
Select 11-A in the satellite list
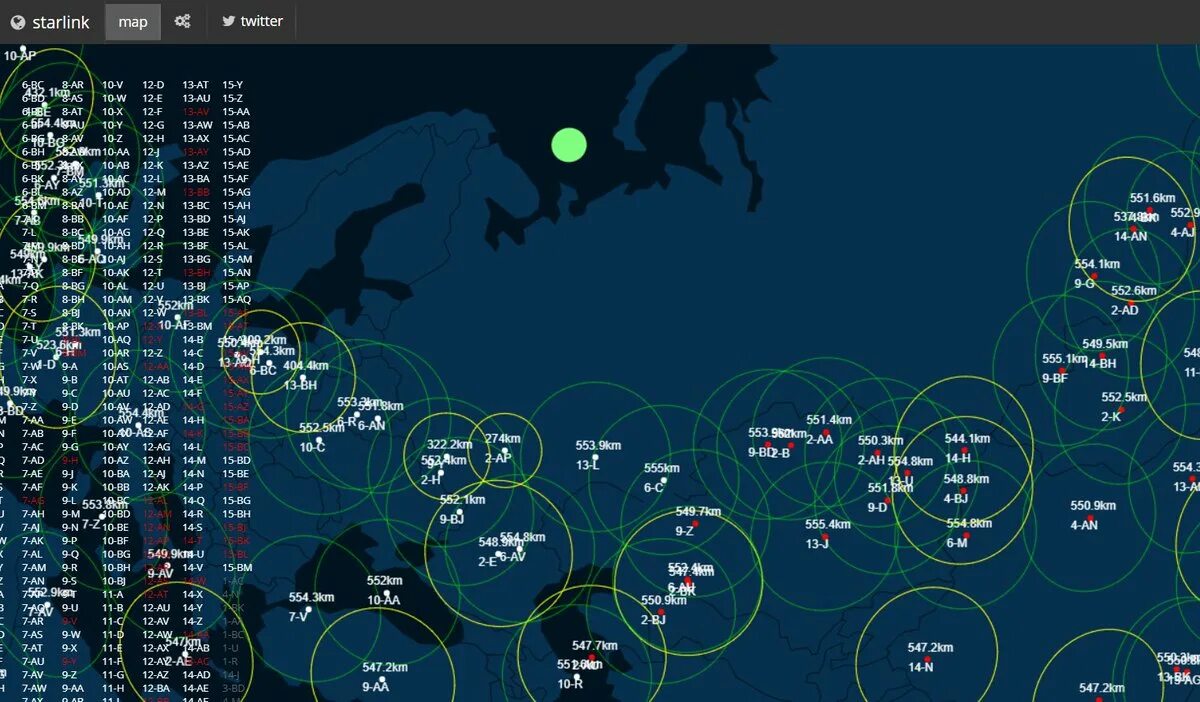[x=113, y=594]
